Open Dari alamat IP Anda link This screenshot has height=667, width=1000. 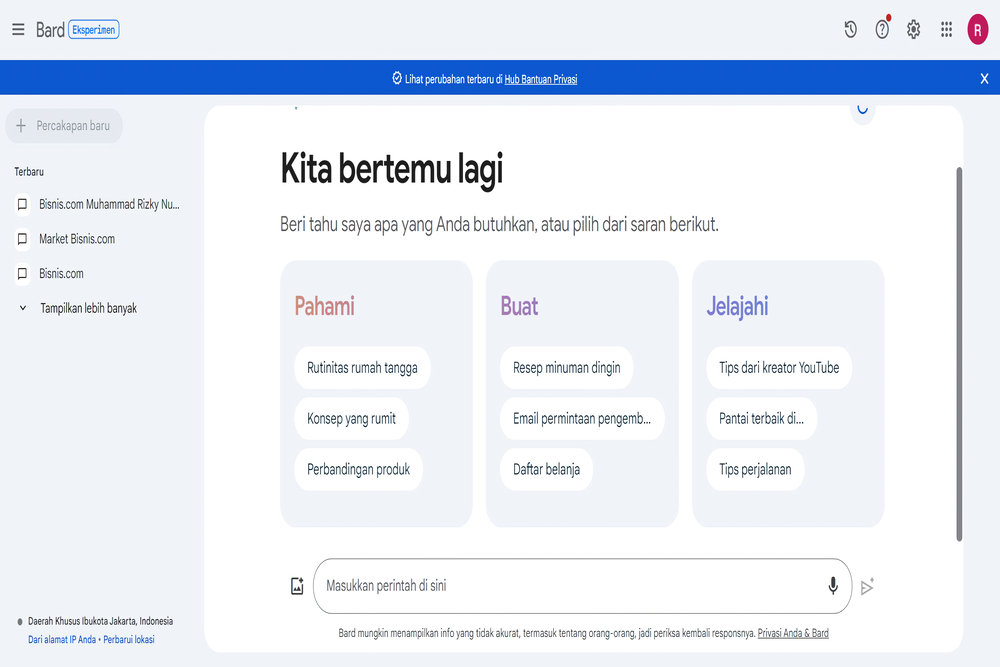pyautogui.click(x=62, y=640)
